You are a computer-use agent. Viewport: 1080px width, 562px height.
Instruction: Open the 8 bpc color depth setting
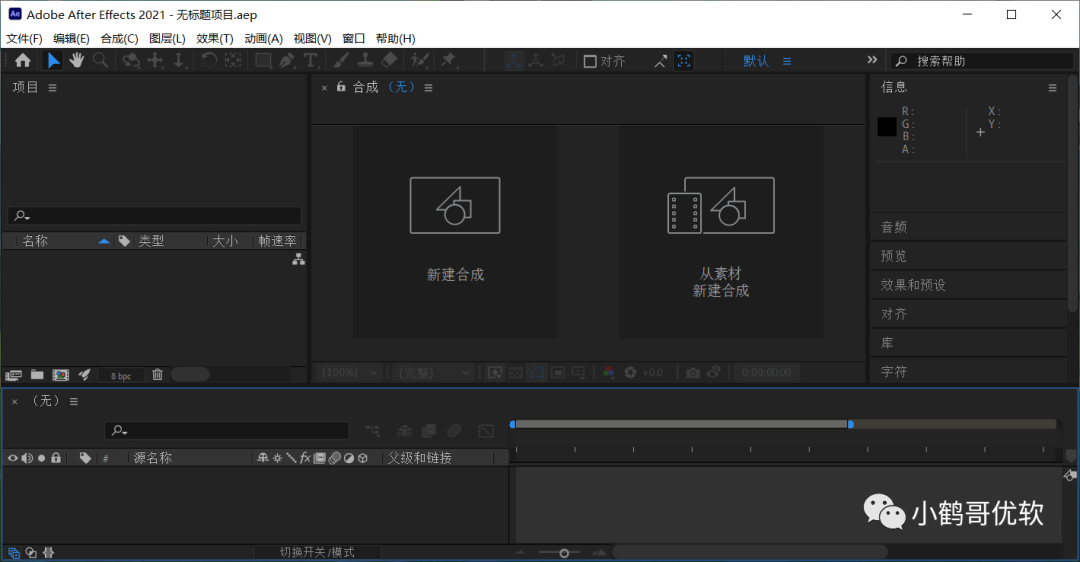(x=121, y=375)
